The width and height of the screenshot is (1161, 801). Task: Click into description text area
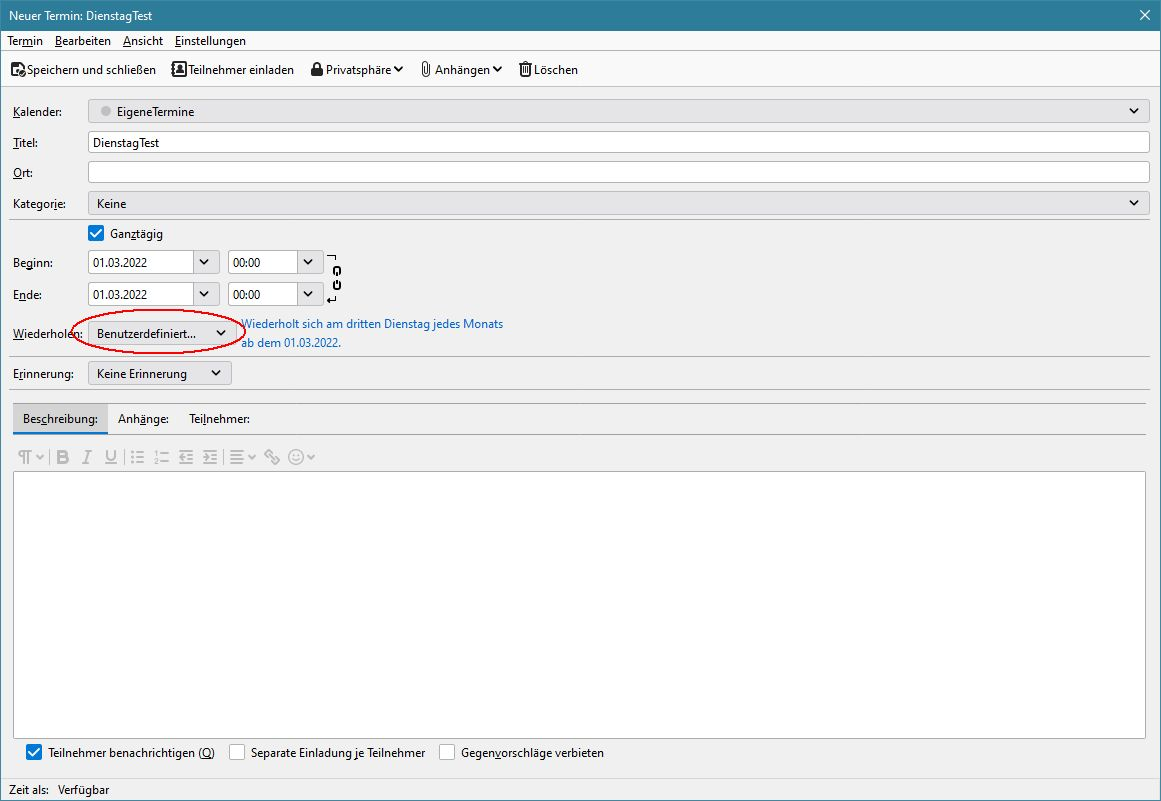579,605
